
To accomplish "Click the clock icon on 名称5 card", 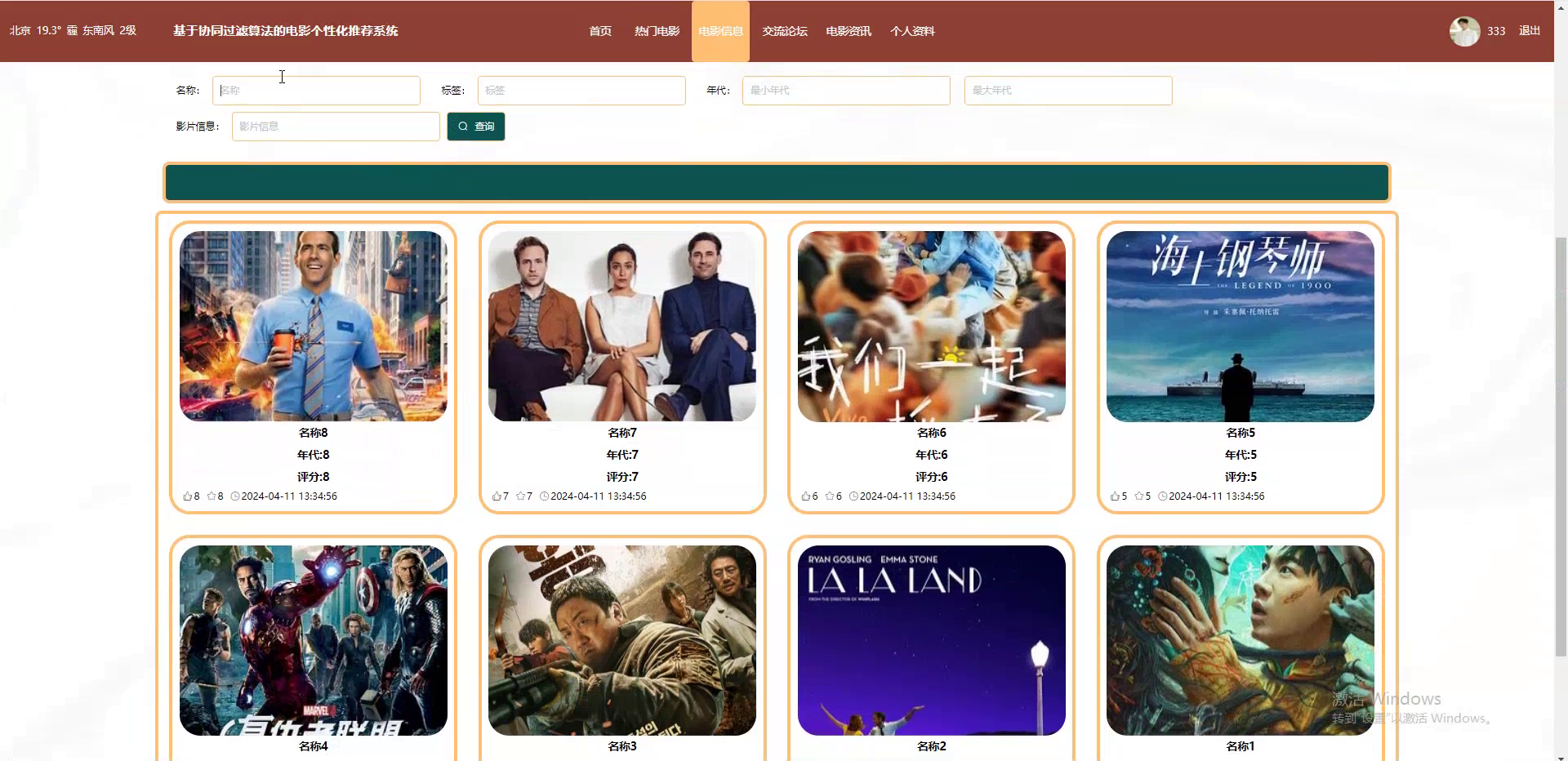I will click(x=1163, y=496).
